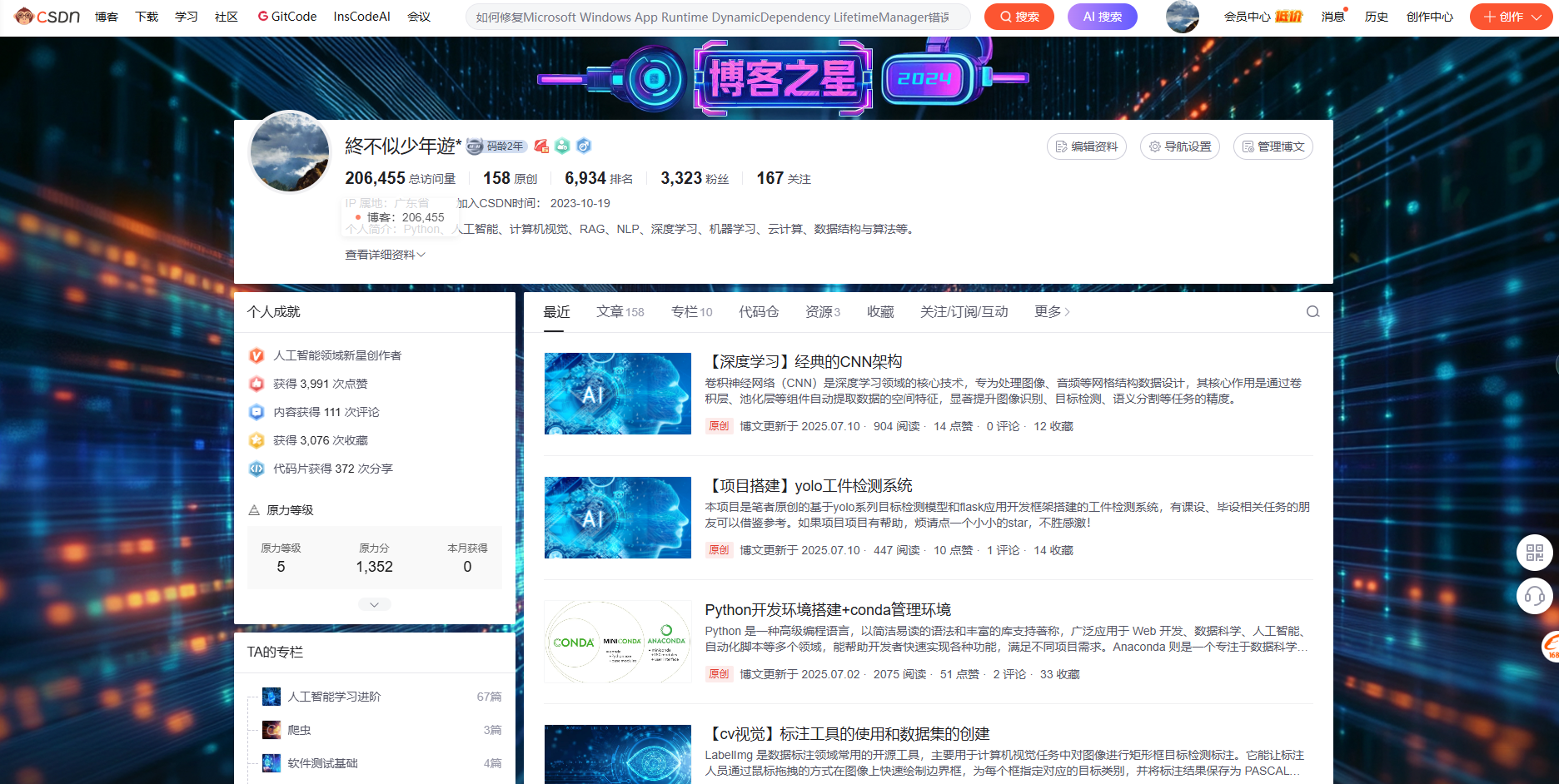Click the star icon beside 3,076 次收藏
The image size is (1559, 784).
257,440
